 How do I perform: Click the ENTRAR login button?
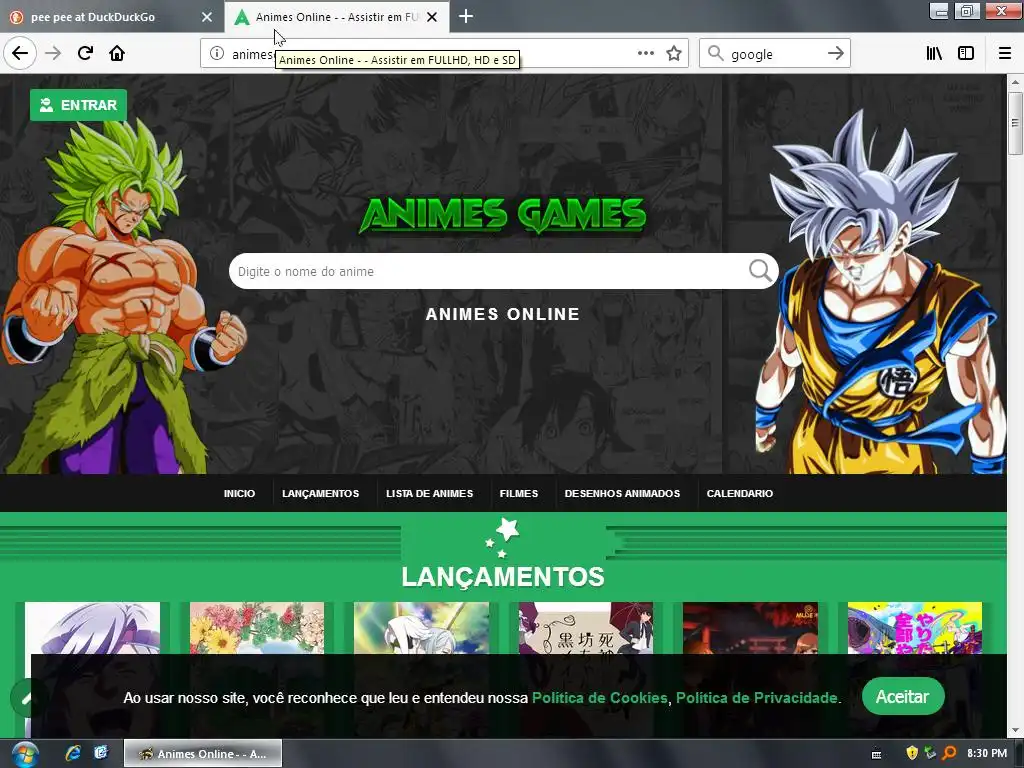[78, 105]
